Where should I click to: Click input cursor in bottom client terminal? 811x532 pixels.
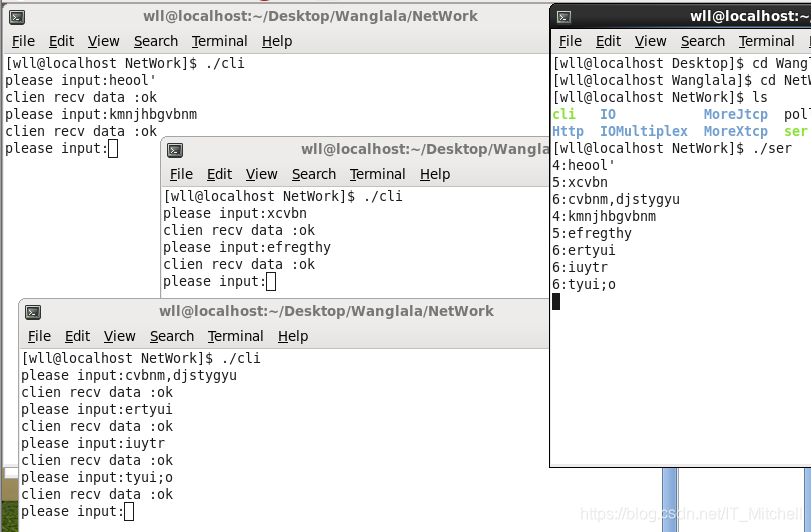(129, 512)
